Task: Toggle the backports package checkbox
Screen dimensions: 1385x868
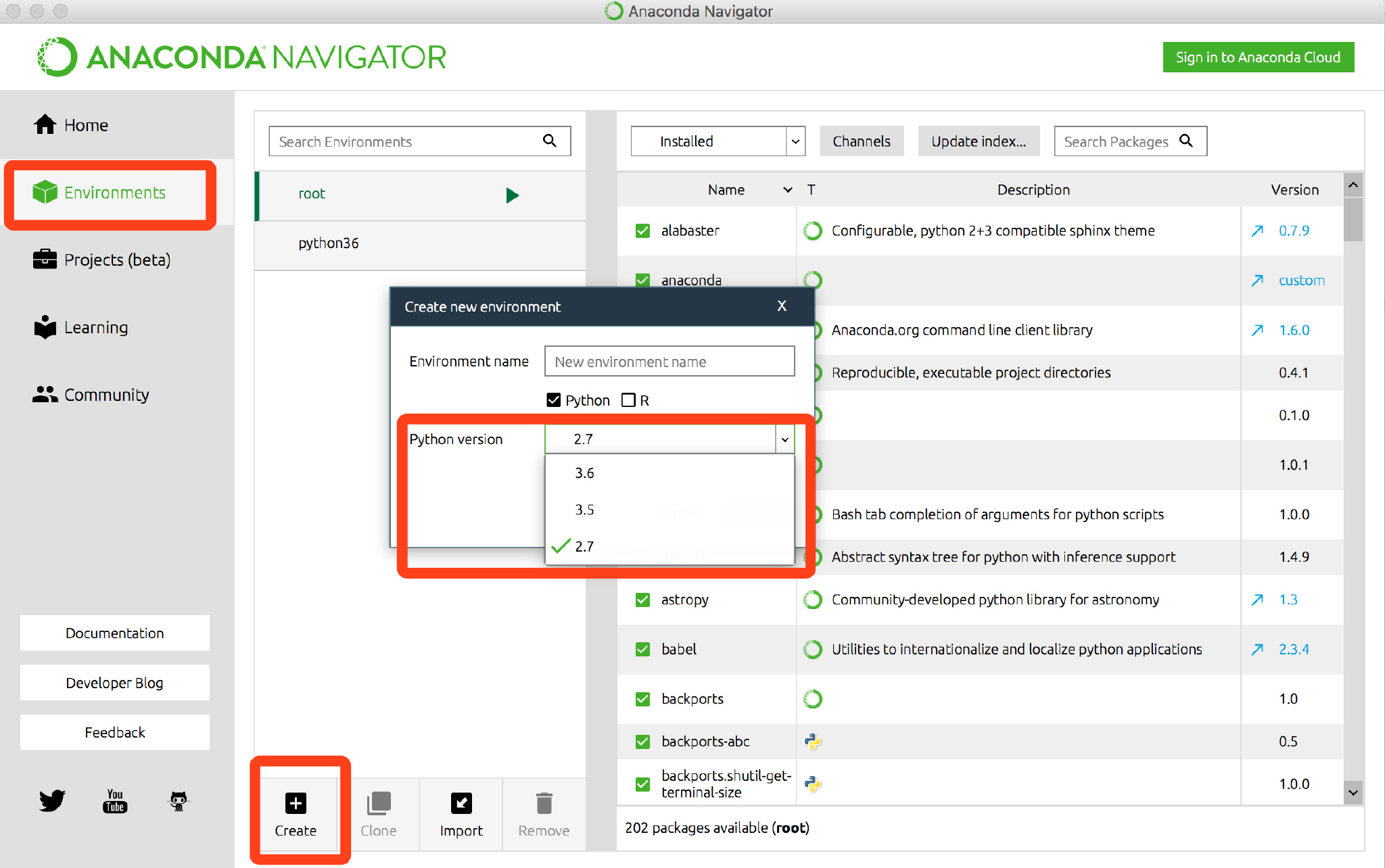Action: 642,699
